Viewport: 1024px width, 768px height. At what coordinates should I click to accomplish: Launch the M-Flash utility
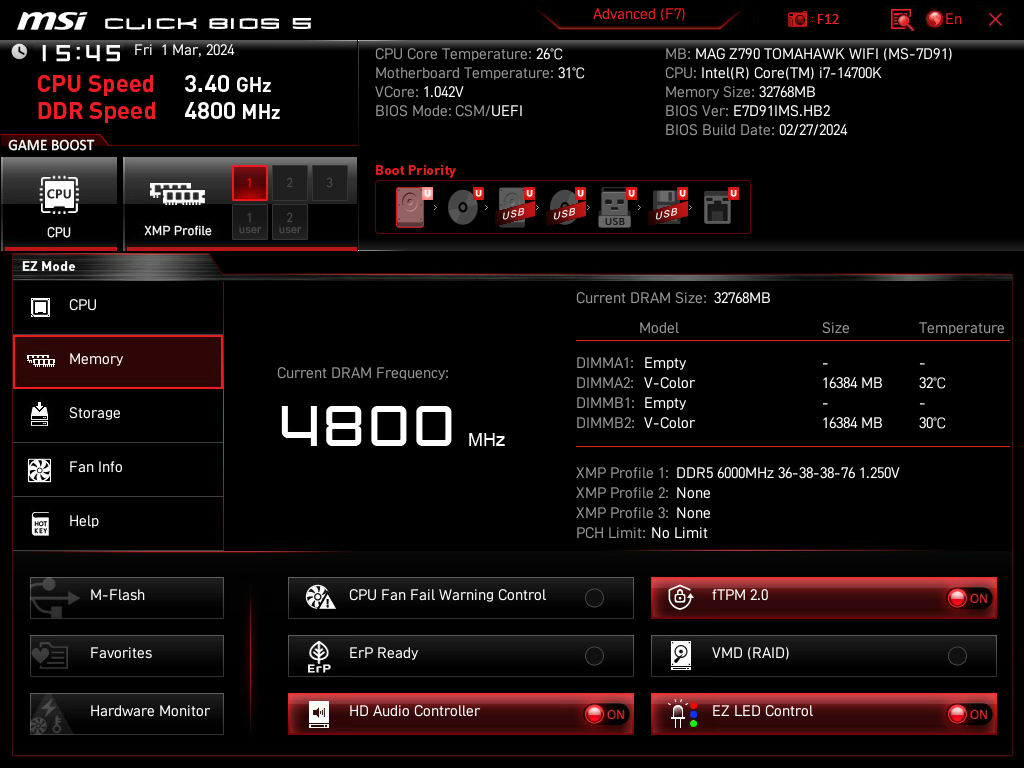127,598
